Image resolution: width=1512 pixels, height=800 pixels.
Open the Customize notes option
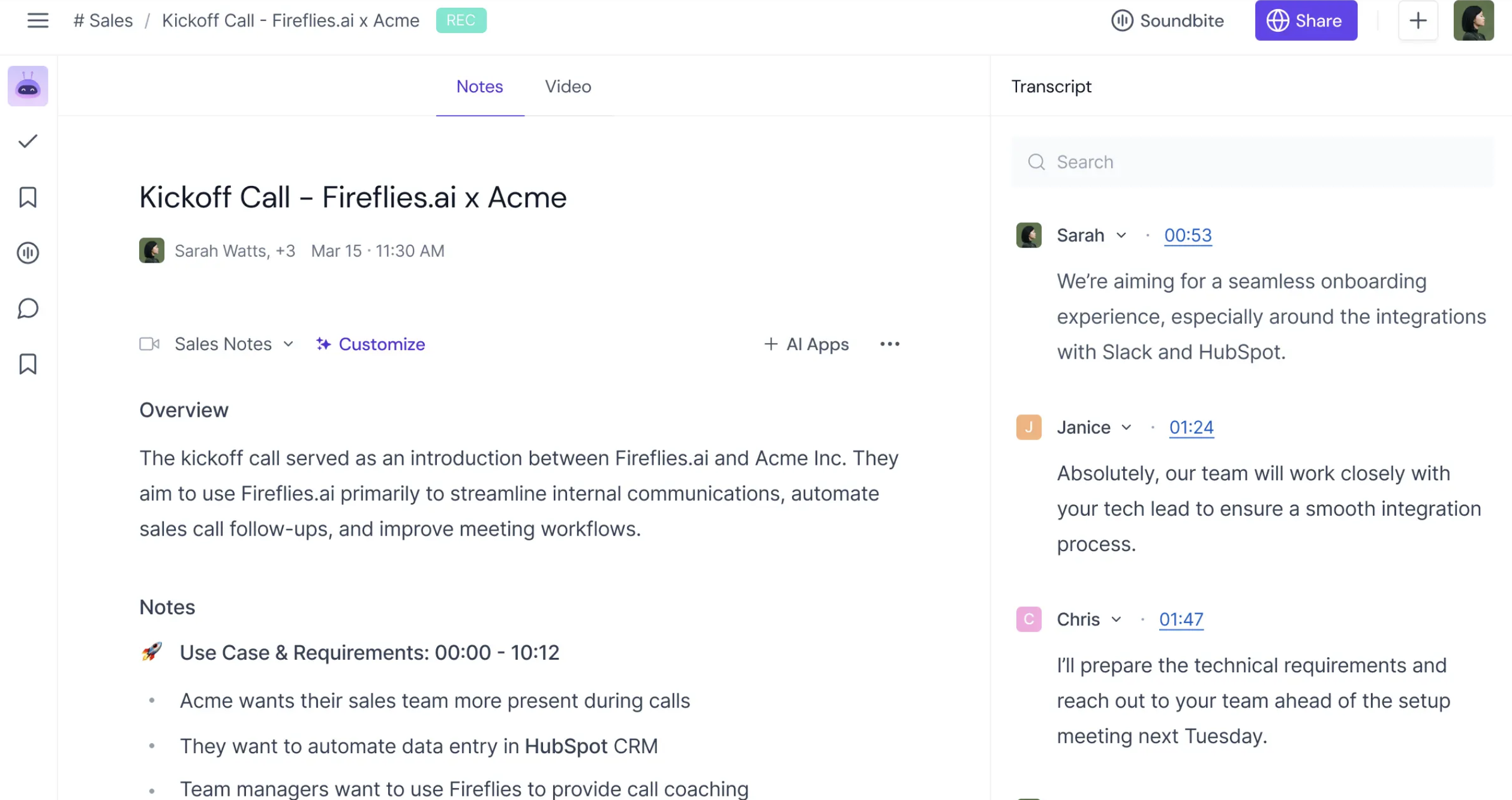coord(371,344)
